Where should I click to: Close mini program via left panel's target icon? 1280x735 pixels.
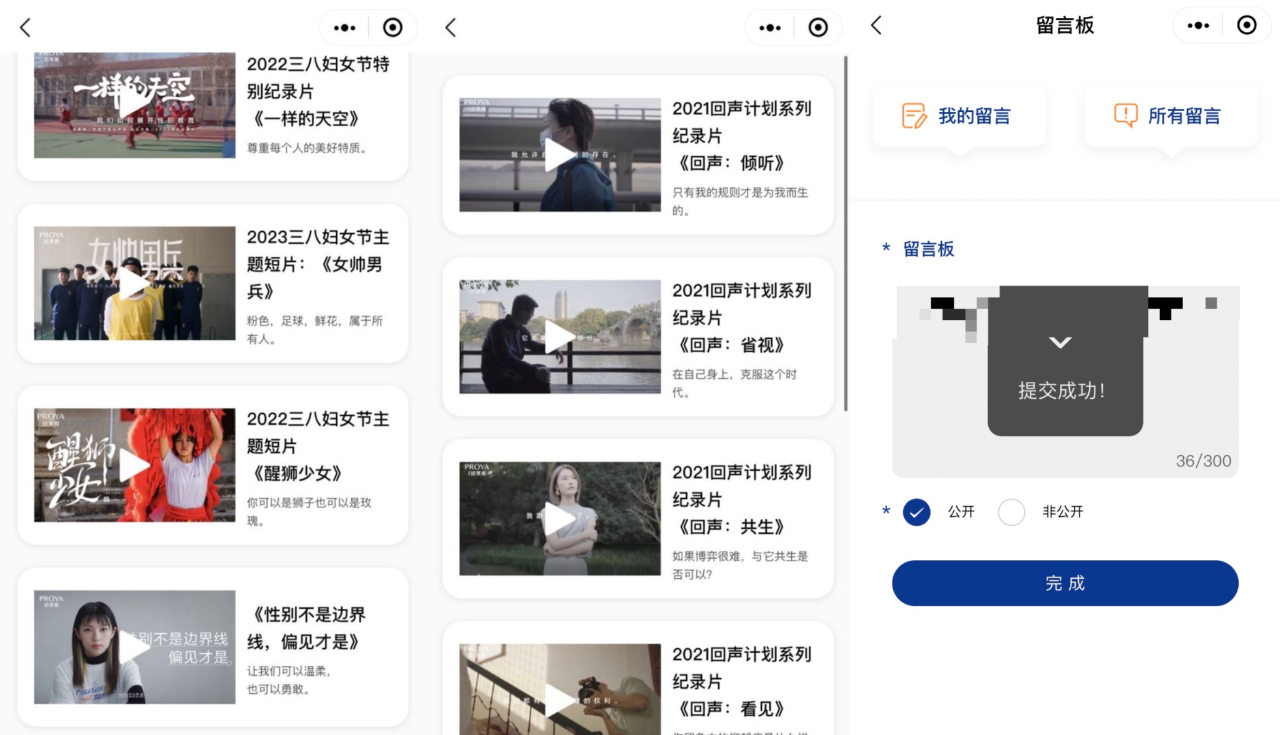393,28
